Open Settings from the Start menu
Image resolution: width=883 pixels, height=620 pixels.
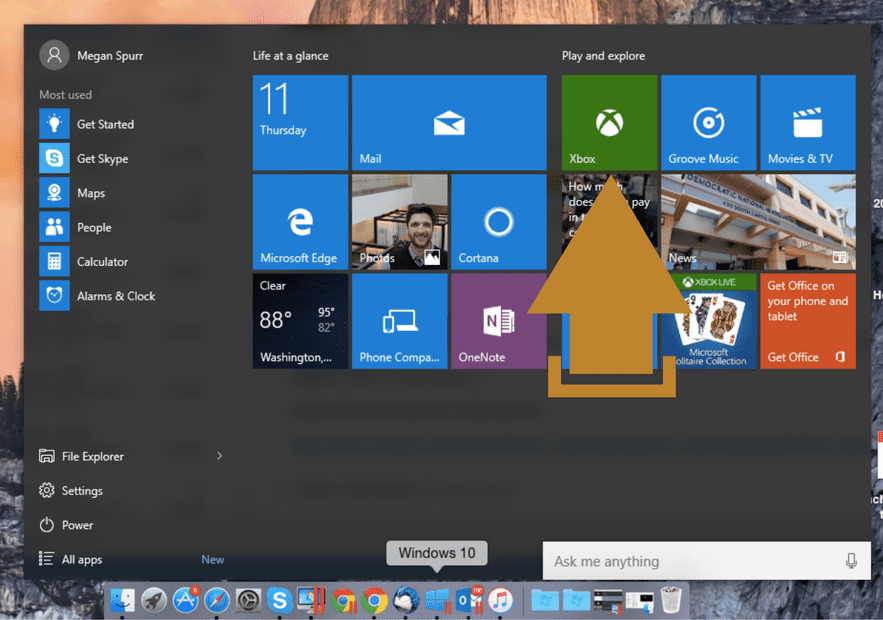(x=71, y=490)
